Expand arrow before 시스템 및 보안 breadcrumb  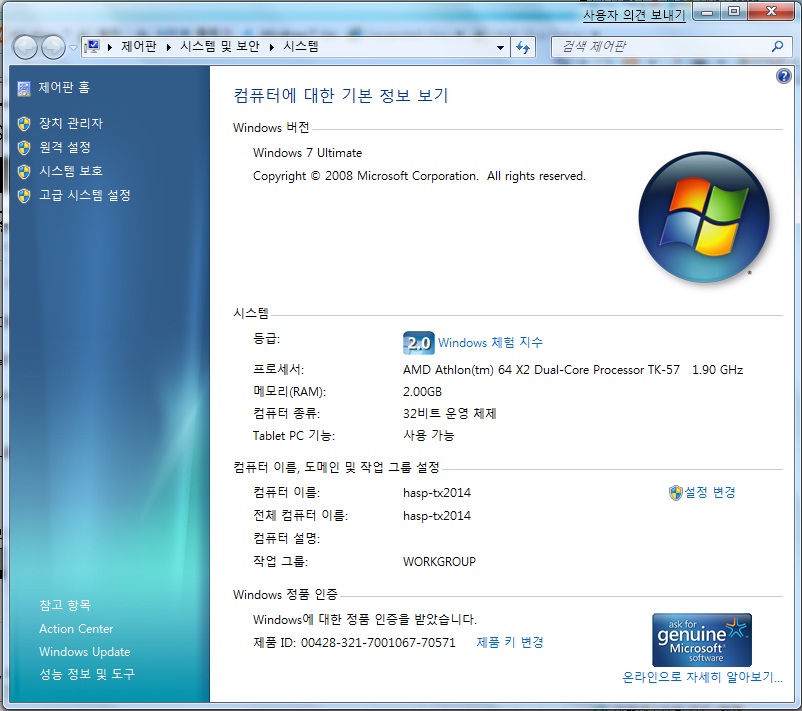point(169,47)
